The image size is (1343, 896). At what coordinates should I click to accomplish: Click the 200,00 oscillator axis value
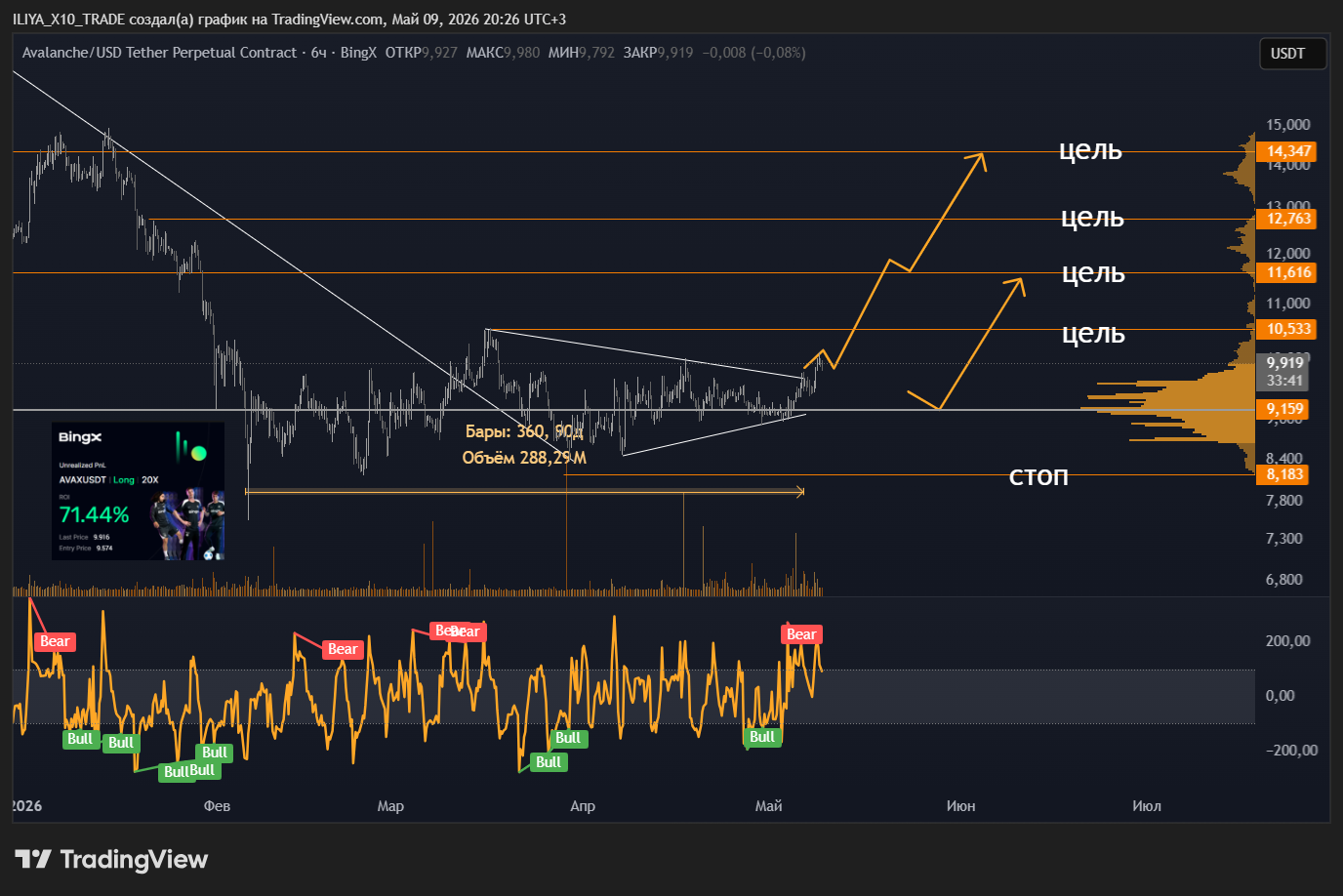coord(1287,641)
